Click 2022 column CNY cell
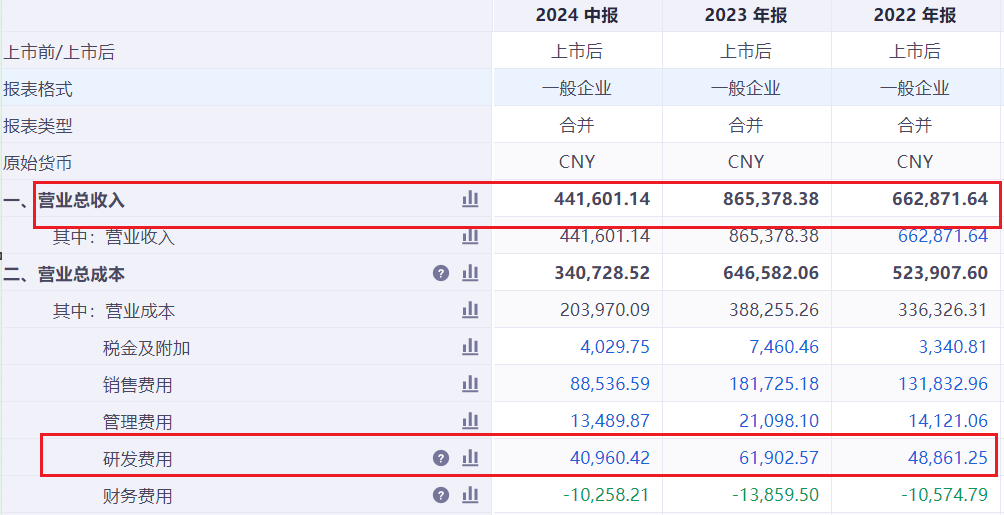The height and width of the screenshot is (515, 1004). [915, 162]
